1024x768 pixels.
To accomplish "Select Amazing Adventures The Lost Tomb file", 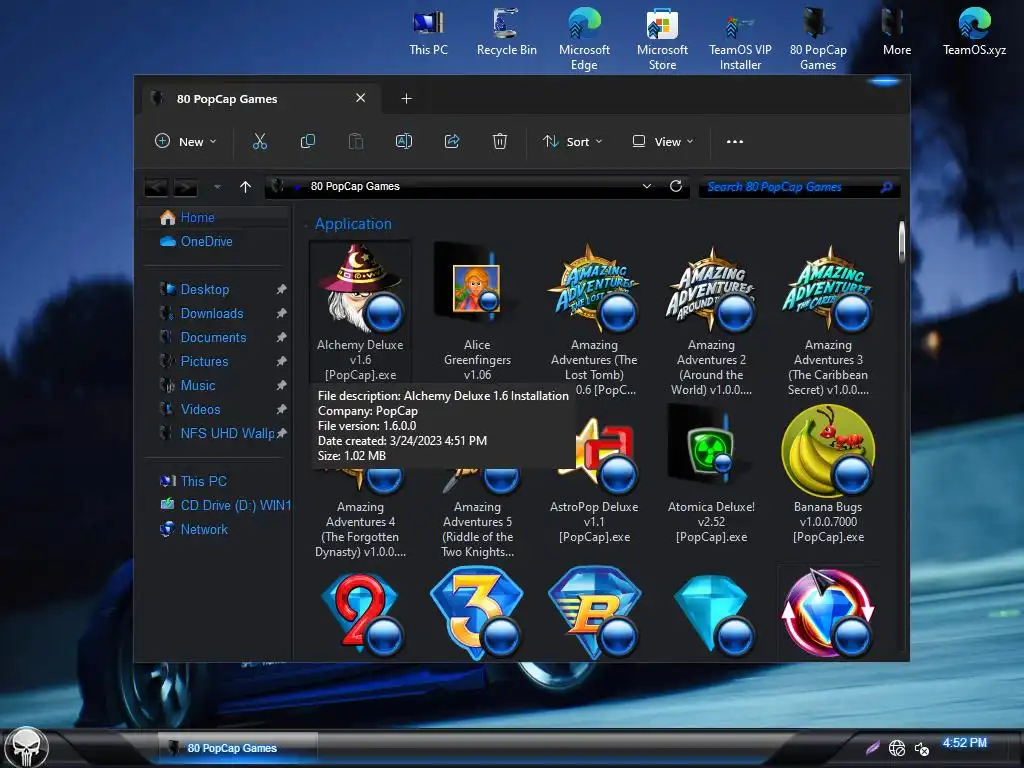I will click(594, 321).
